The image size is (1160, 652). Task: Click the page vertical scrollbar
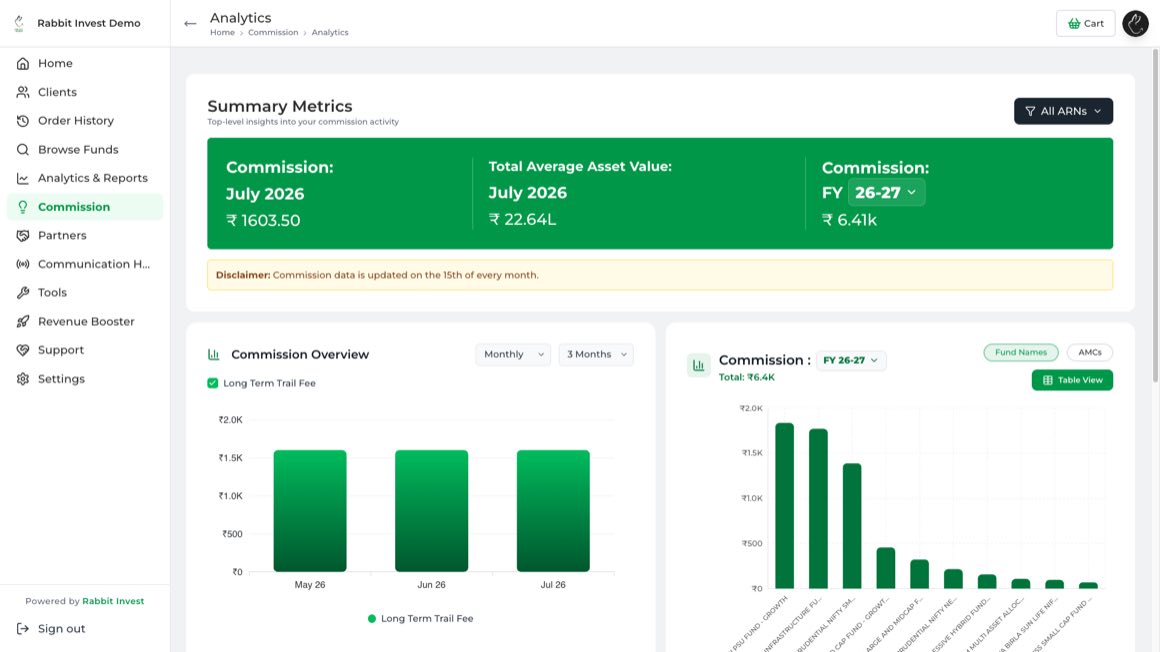1155,215
